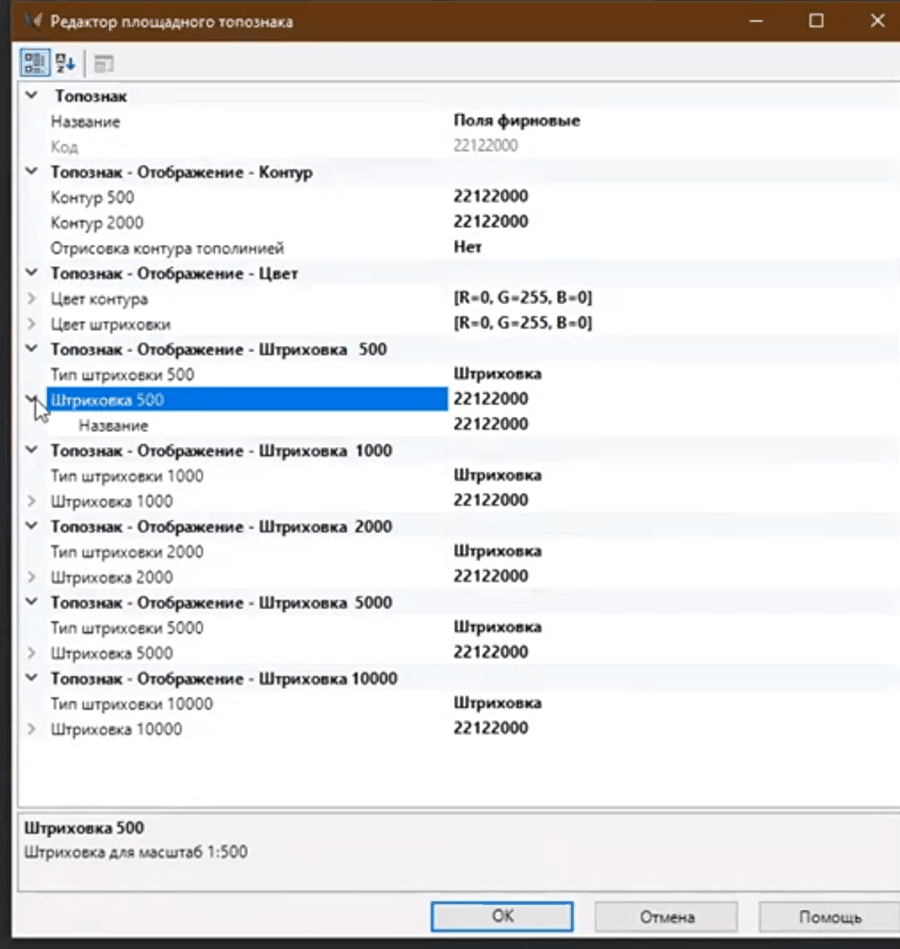Expand the Цвет штриховки property
The image size is (900, 949).
click(x=32, y=324)
